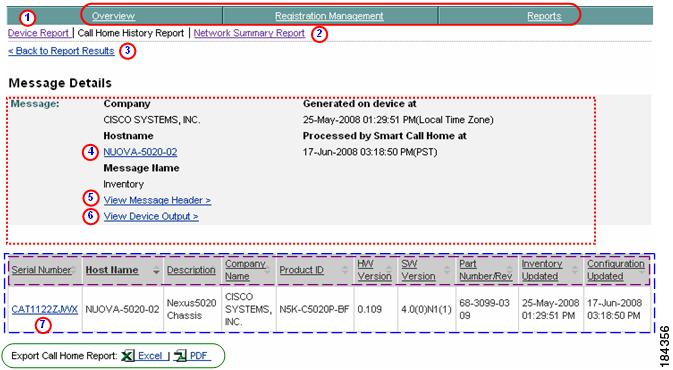Open hostname link NUOVA-5020-02 in Message Details
673x370 pixels.
tap(140, 152)
